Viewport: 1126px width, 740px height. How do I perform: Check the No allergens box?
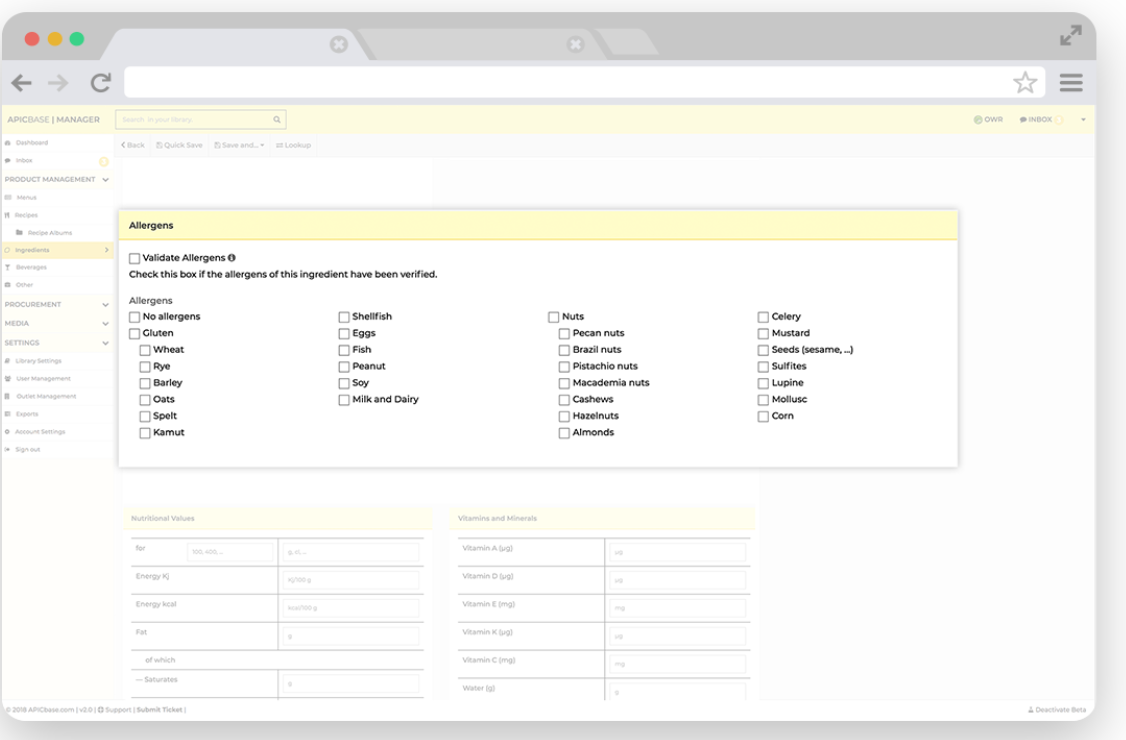click(134, 317)
